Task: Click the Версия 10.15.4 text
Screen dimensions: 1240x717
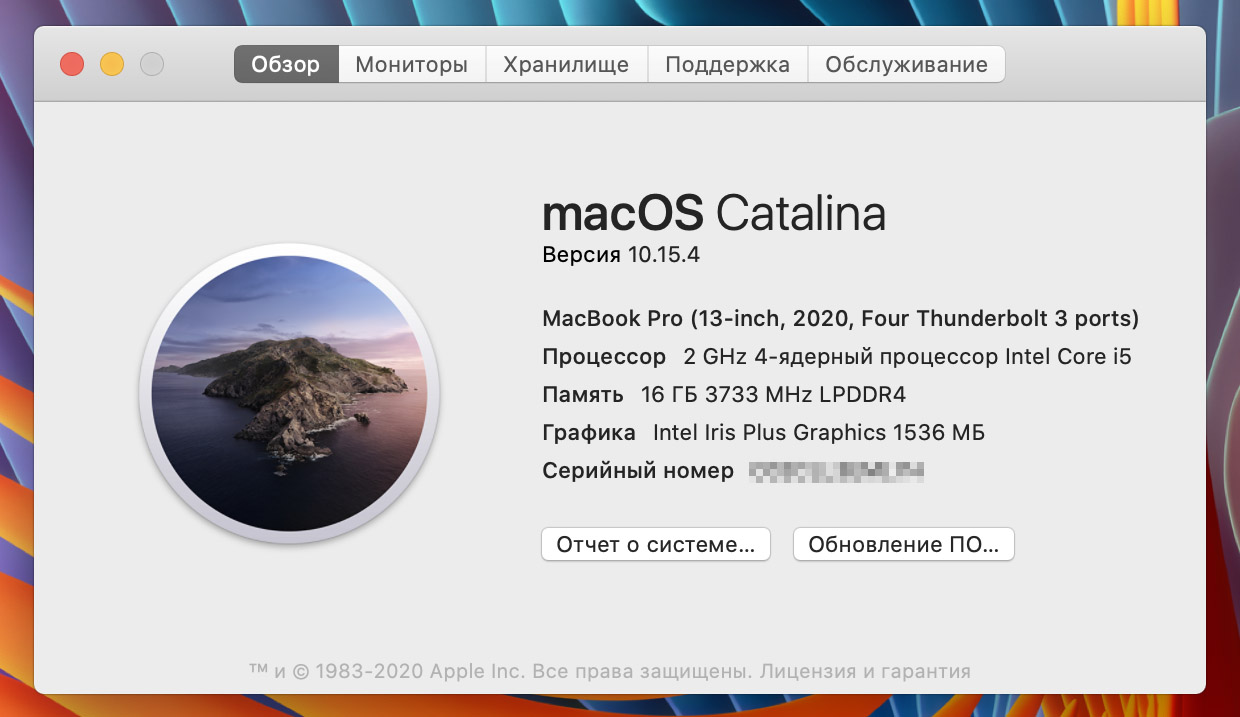Action: [x=621, y=255]
